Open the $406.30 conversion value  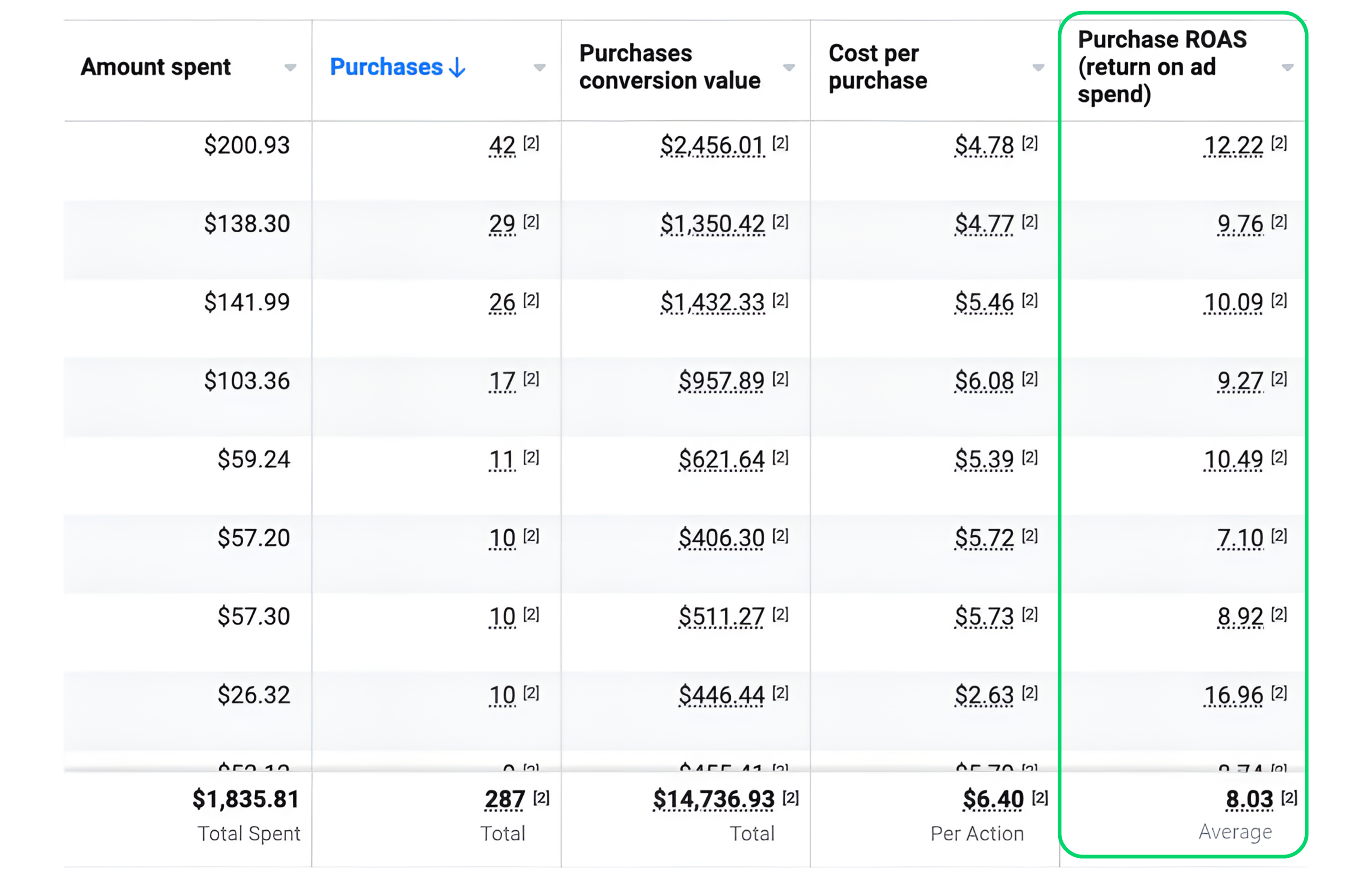721,538
